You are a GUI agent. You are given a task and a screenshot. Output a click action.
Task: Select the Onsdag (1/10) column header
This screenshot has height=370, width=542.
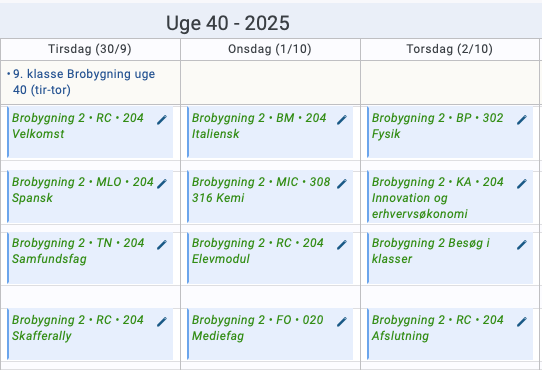pyautogui.click(x=270, y=49)
